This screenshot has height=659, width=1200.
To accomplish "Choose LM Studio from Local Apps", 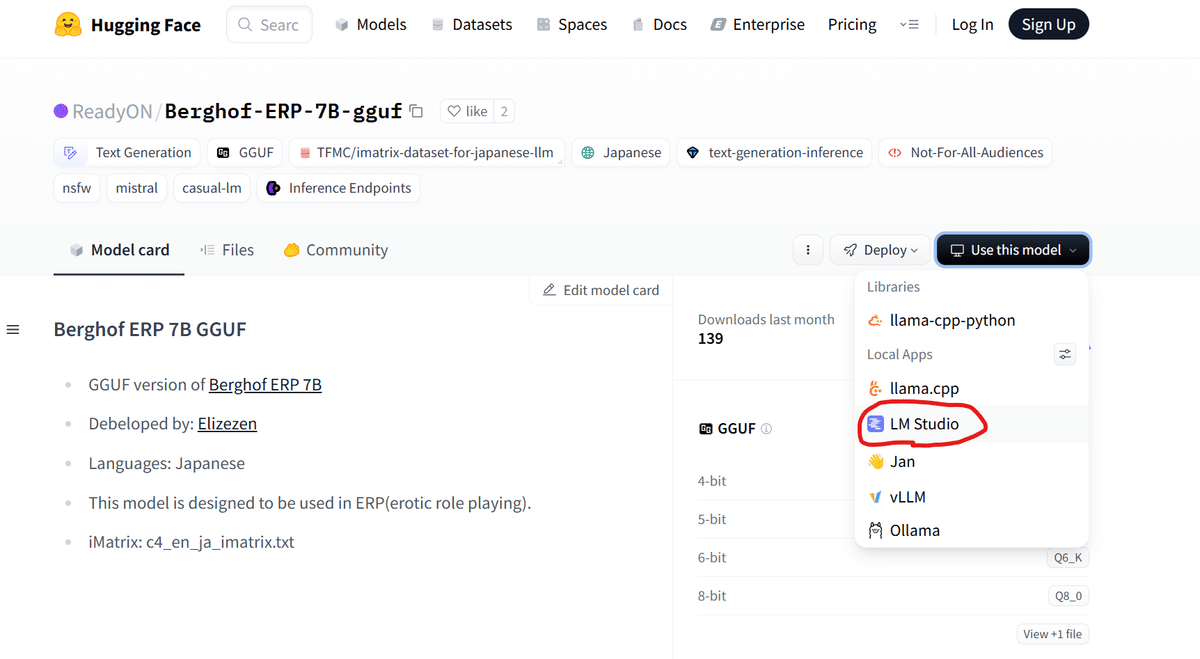I will [971, 424].
